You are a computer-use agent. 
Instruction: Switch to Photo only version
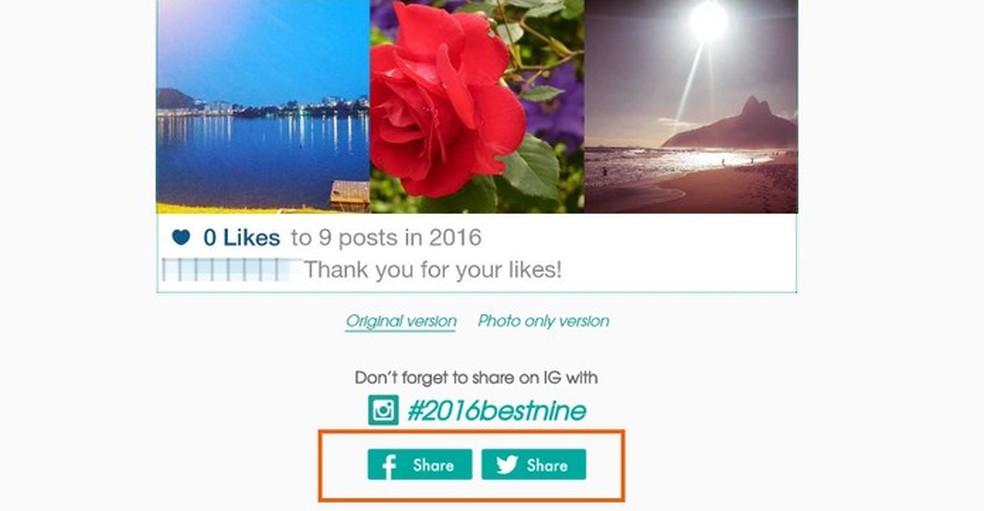543,321
